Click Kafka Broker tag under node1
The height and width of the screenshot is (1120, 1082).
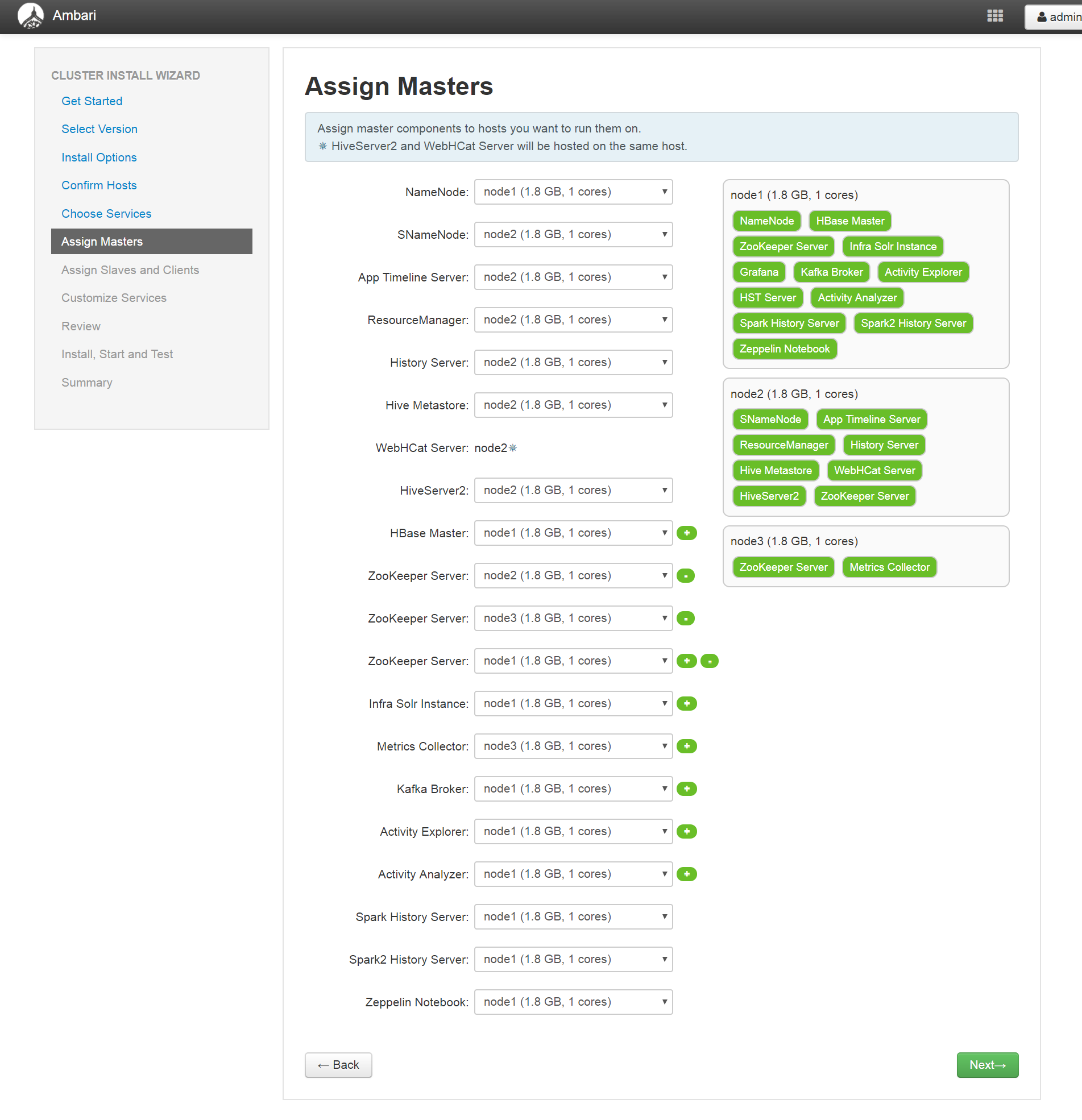click(832, 272)
